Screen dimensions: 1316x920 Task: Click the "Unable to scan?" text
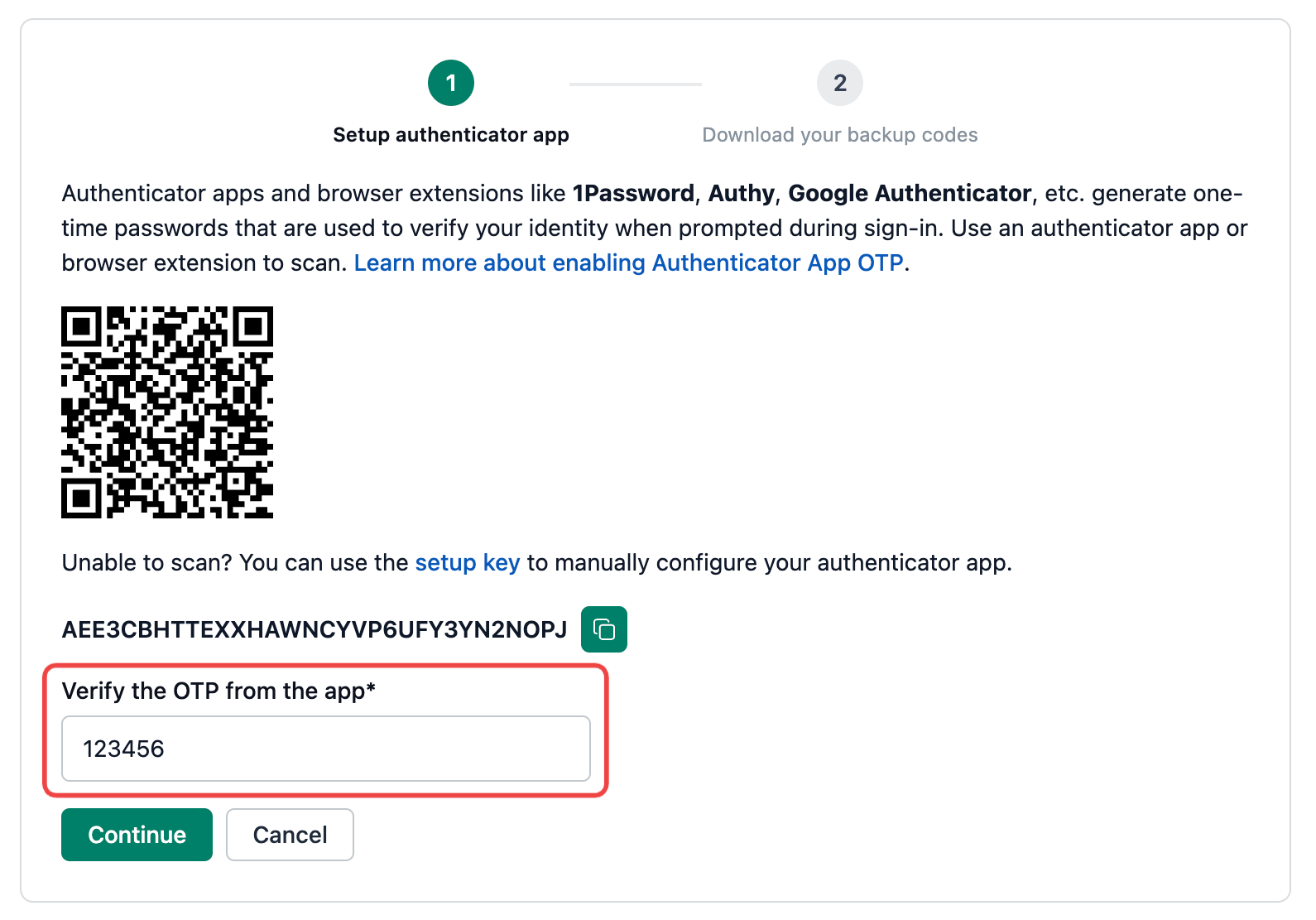point(147,563)
